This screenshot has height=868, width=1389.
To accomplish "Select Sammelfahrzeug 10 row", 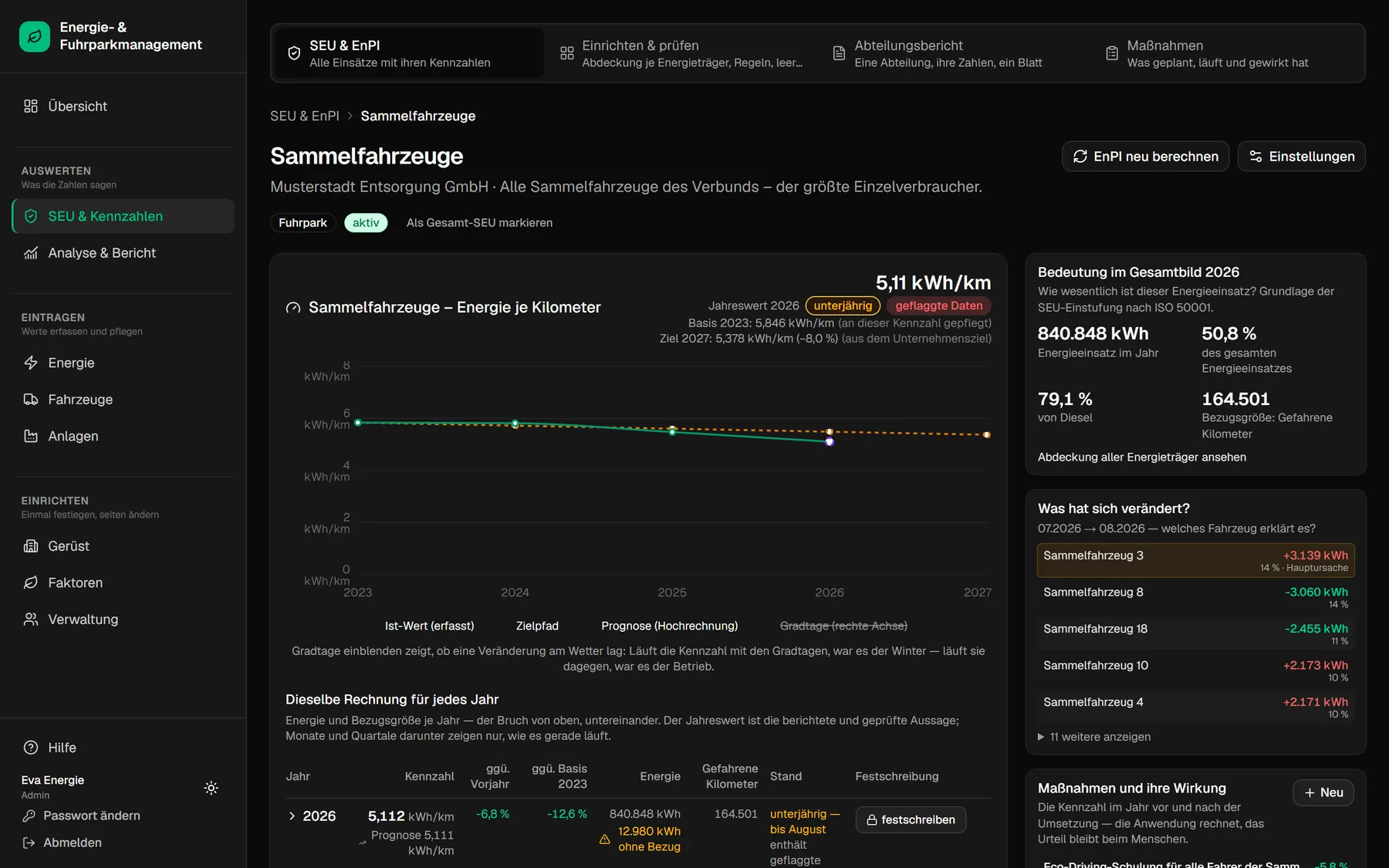I will click(1196, 671).
